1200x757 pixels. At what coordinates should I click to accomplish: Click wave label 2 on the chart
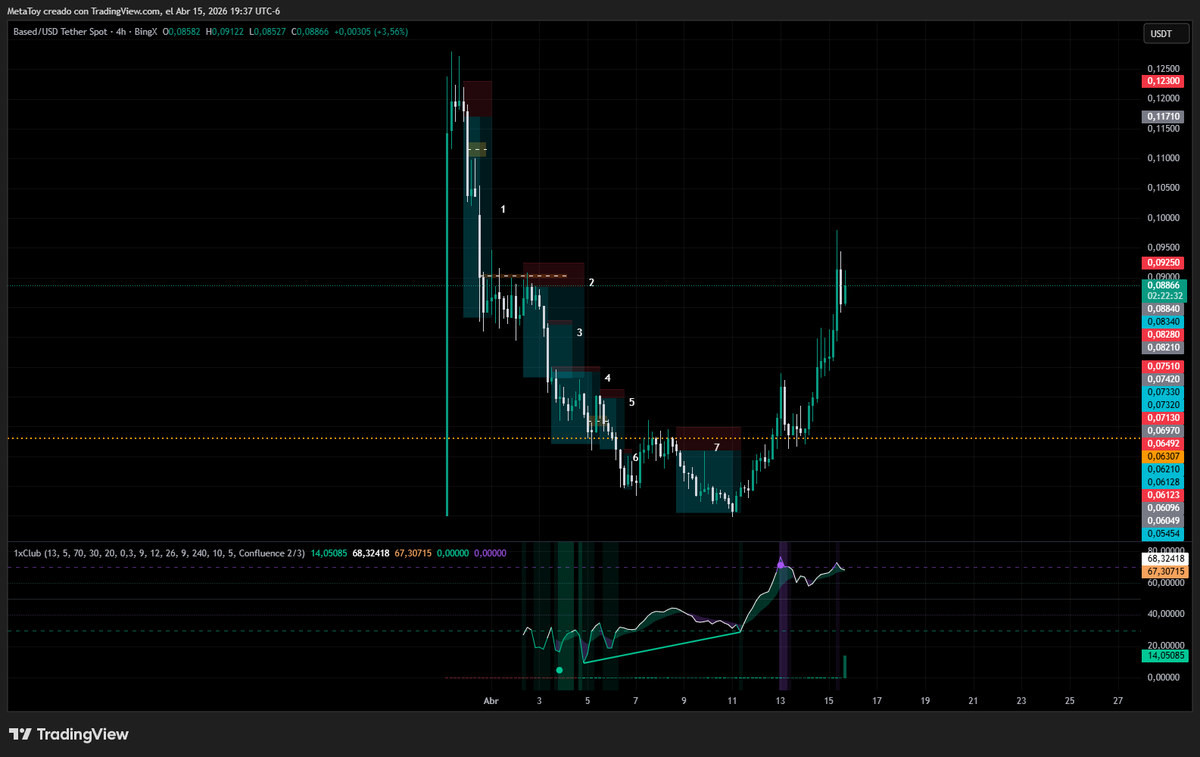[x=592, y=283]
